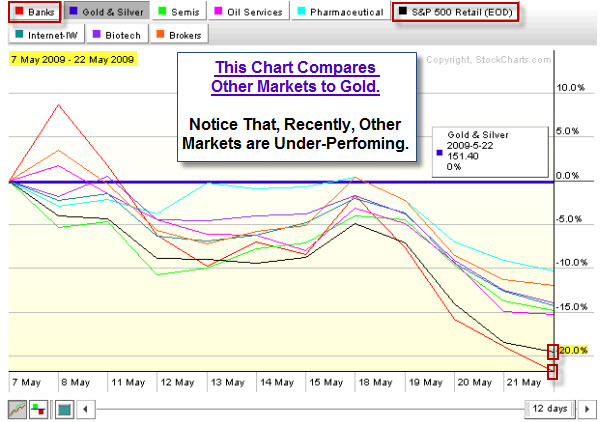Click the timeline slider track

tap(300, 408)
